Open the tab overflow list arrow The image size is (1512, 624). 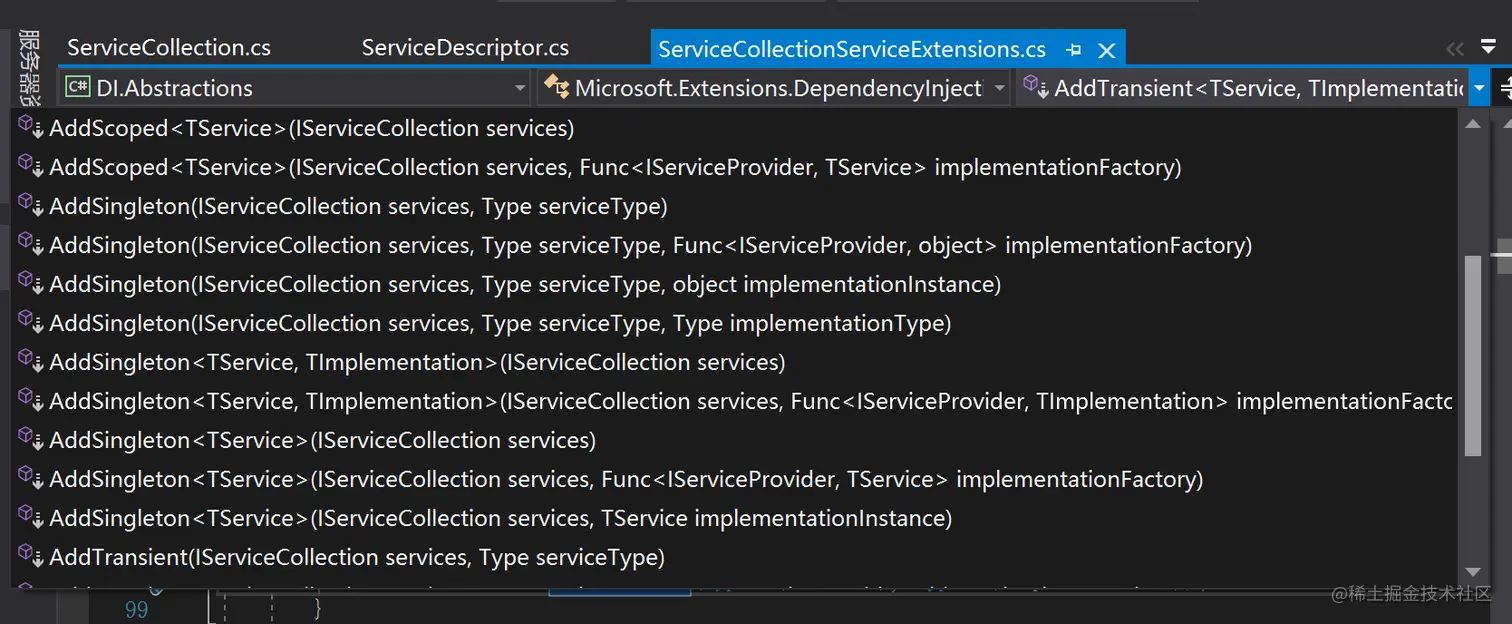coord(1488,48)
